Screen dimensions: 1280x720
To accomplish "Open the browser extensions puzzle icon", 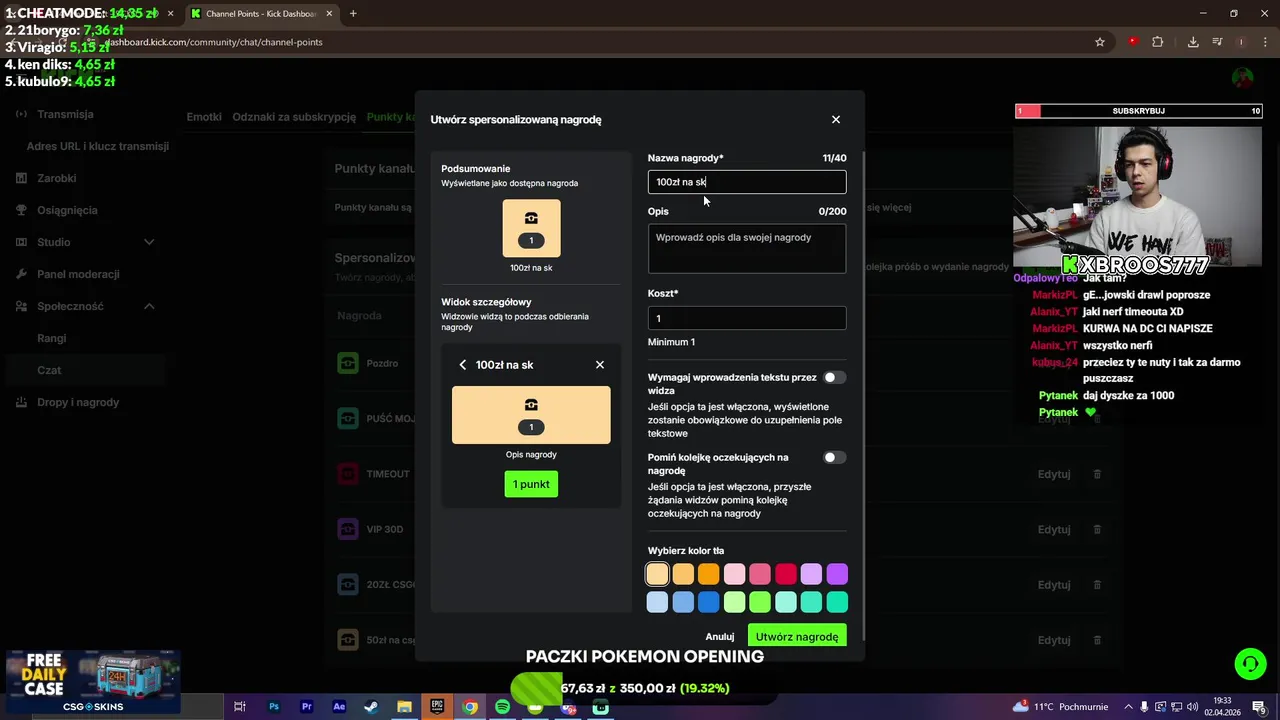I will click(1158, 42).
